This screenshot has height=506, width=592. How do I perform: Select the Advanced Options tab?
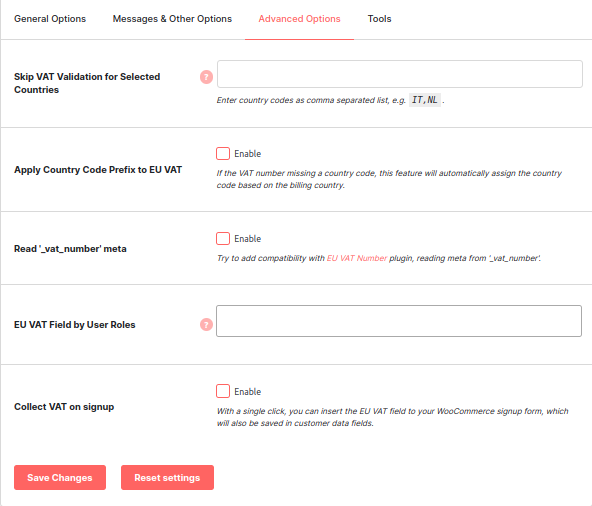click(x=299, y=19)
